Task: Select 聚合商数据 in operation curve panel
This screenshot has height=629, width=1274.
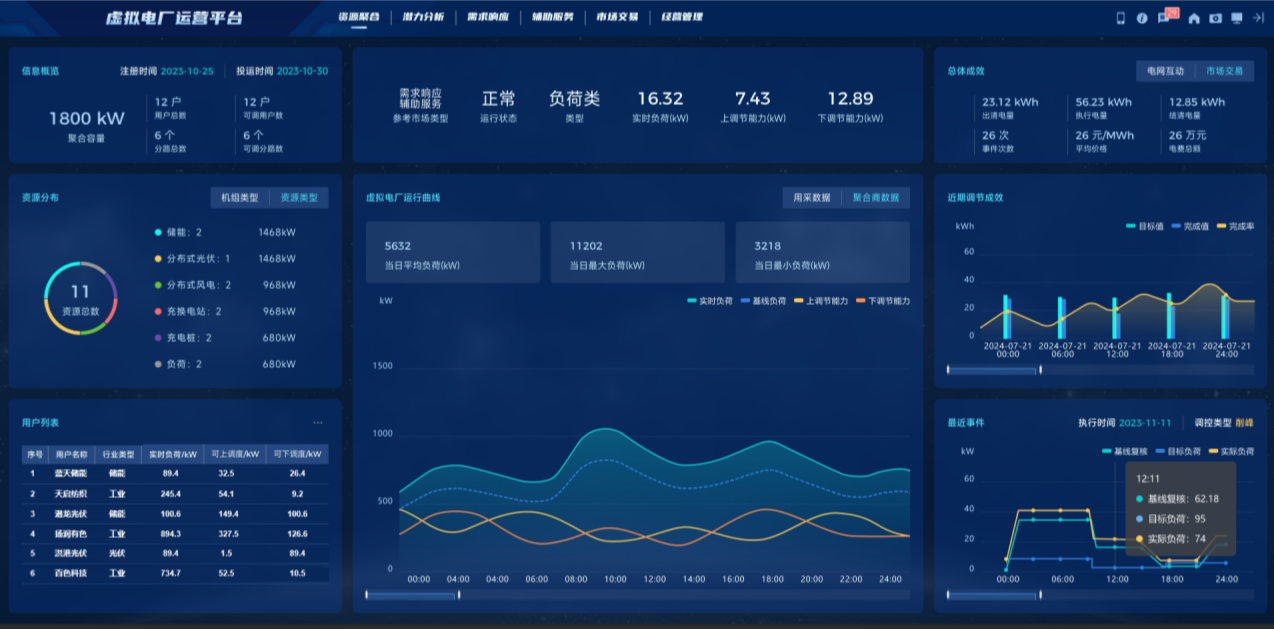Action: (875, 198)
